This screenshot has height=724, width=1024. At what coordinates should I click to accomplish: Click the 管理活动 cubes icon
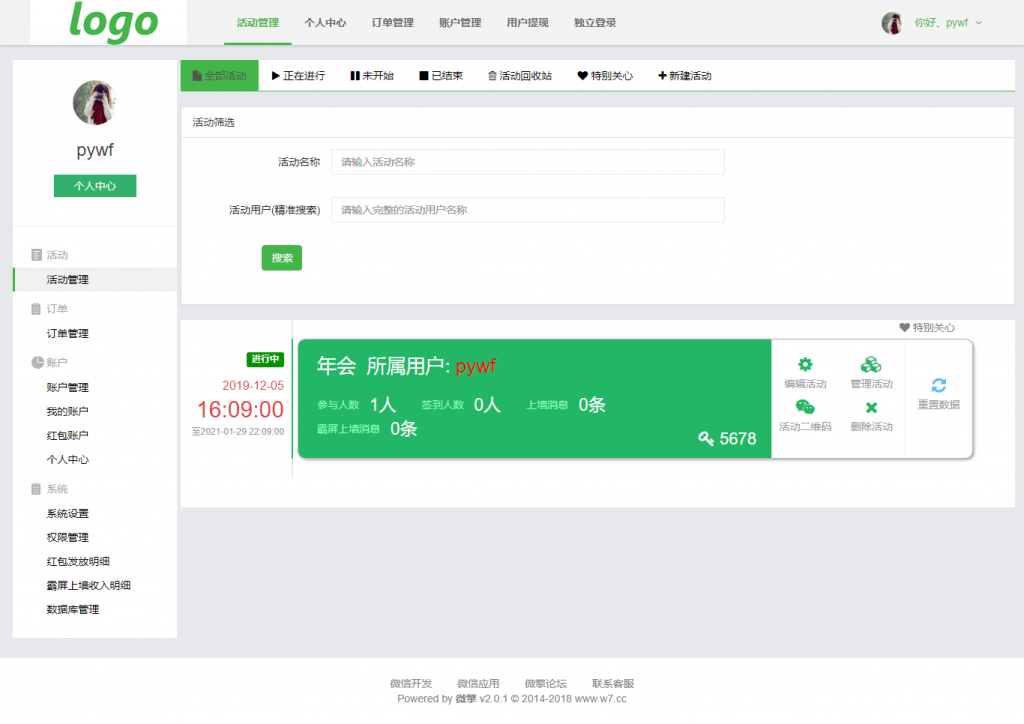tap(871, 364)
